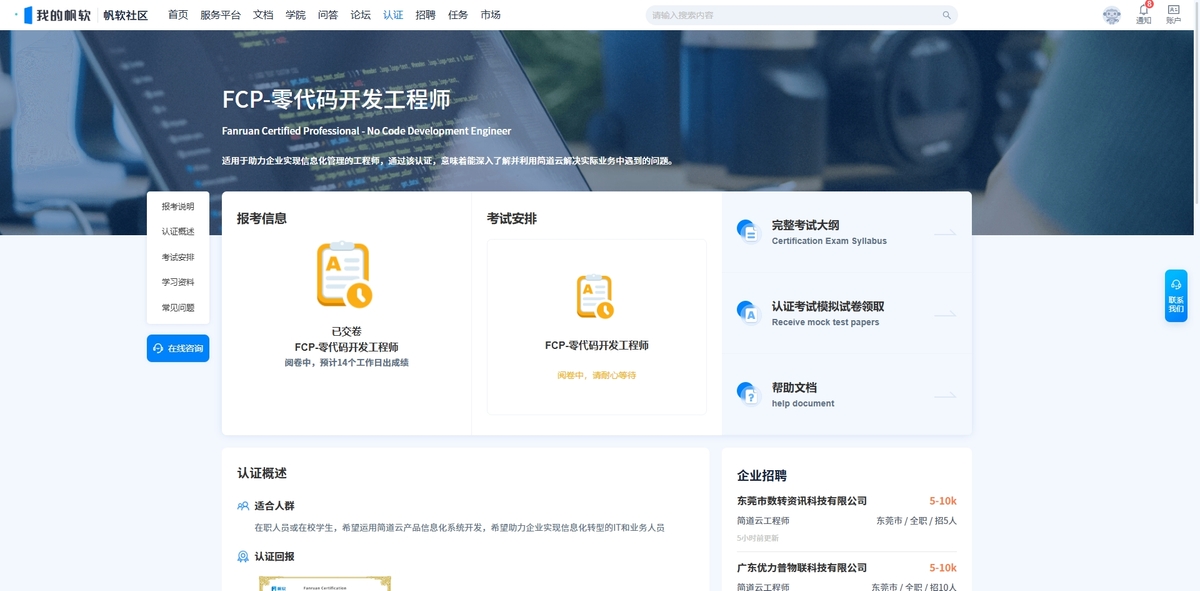Screen dimensions: 1200x591
Task: Click 阅卷中，请耐心等待 status text
Action: pyautogui.click(x=597, y=375)
